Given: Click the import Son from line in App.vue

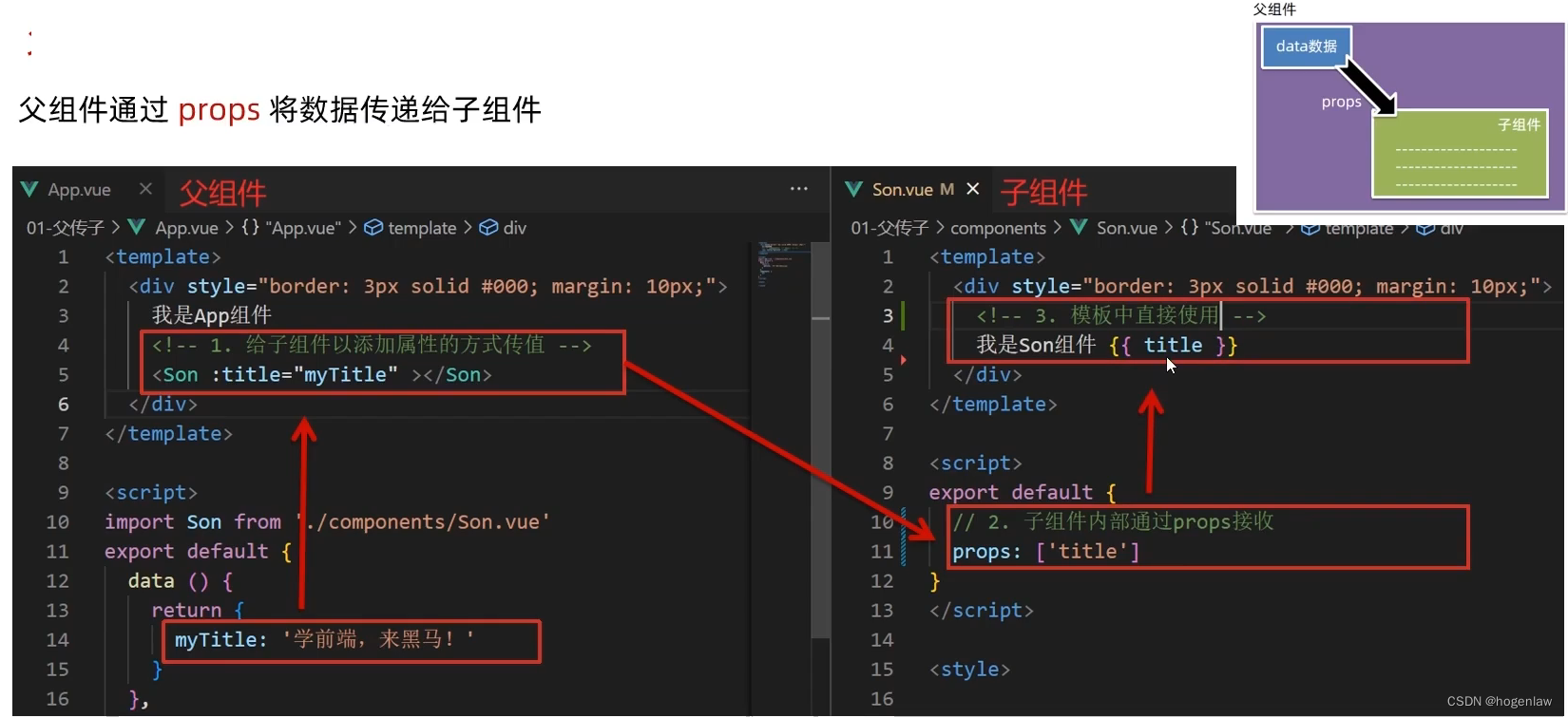Looking at the screenshot, I should [x=327, y=522].
